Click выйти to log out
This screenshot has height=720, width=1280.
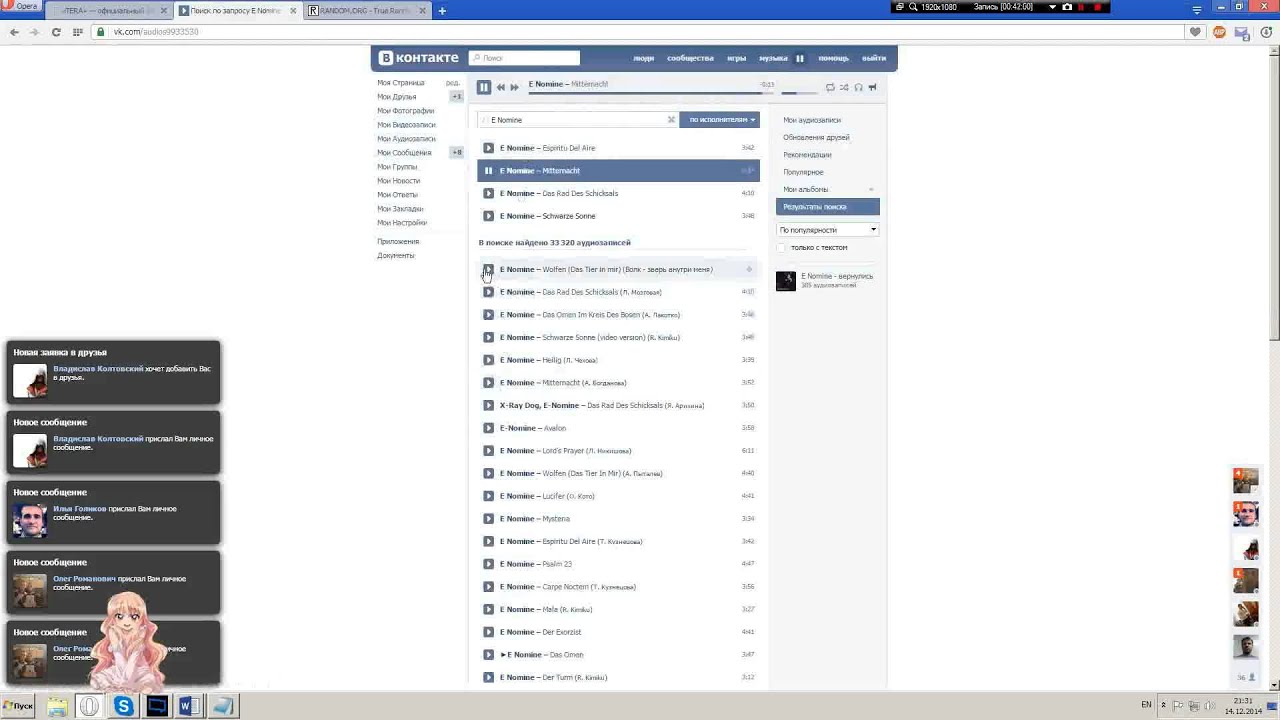(x=874, y=58)
